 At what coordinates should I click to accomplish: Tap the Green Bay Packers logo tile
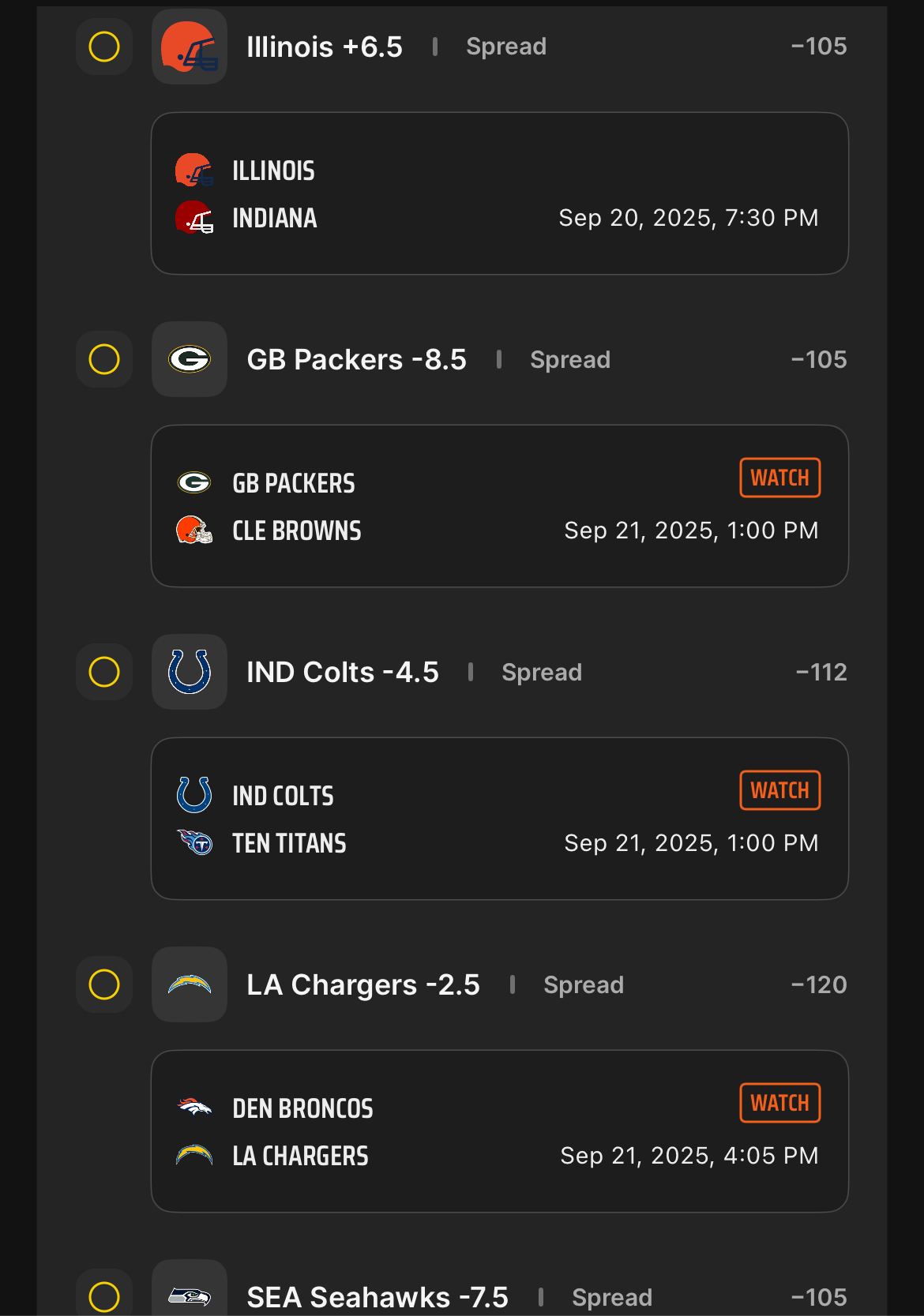tap(190, 359)
